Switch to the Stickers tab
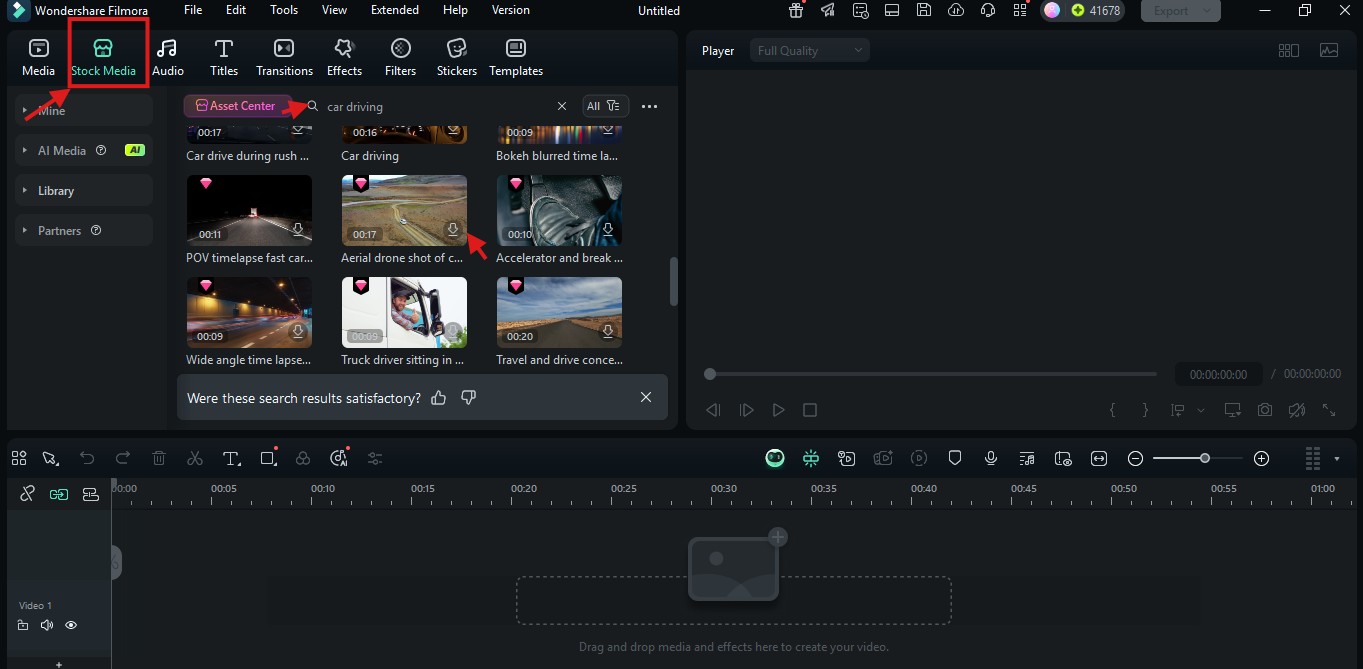Viewport: 1363px width, 669px height. 456,58
